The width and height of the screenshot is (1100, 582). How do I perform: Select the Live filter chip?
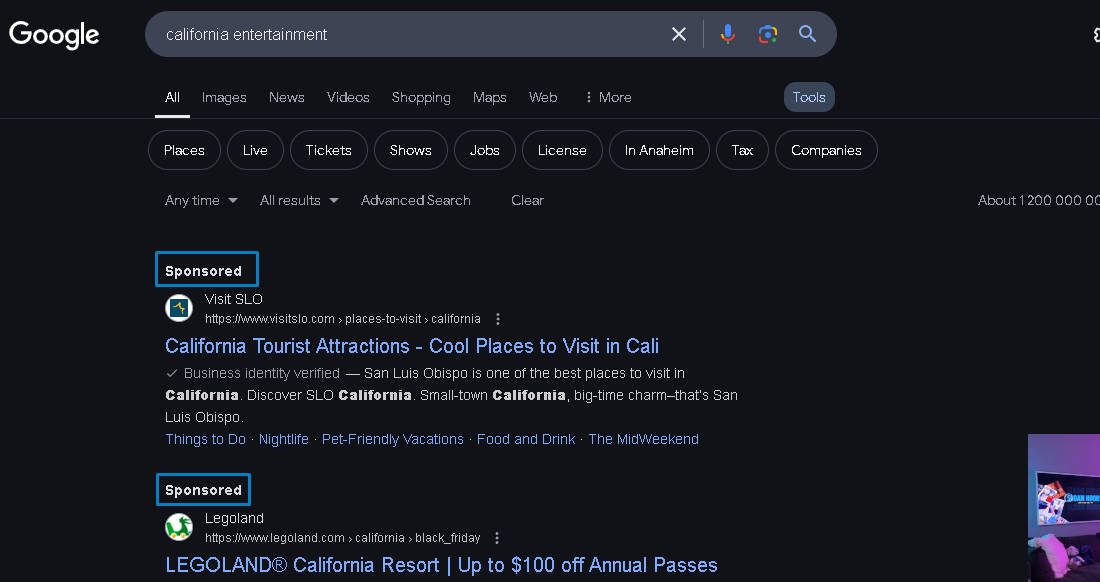tap(255, 150)
